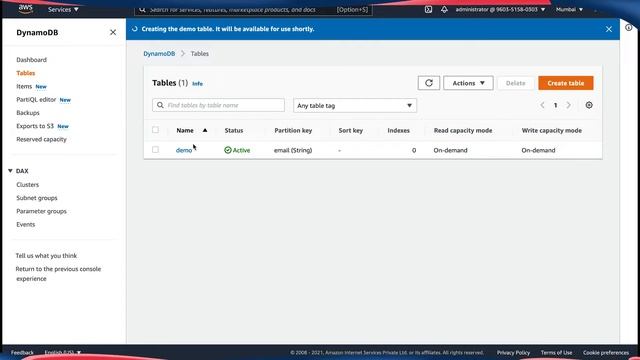The height and width of the screenshot is (360, 640).
Task: Open Parameter groups in sidebar
Action: [x=41, y=211]
